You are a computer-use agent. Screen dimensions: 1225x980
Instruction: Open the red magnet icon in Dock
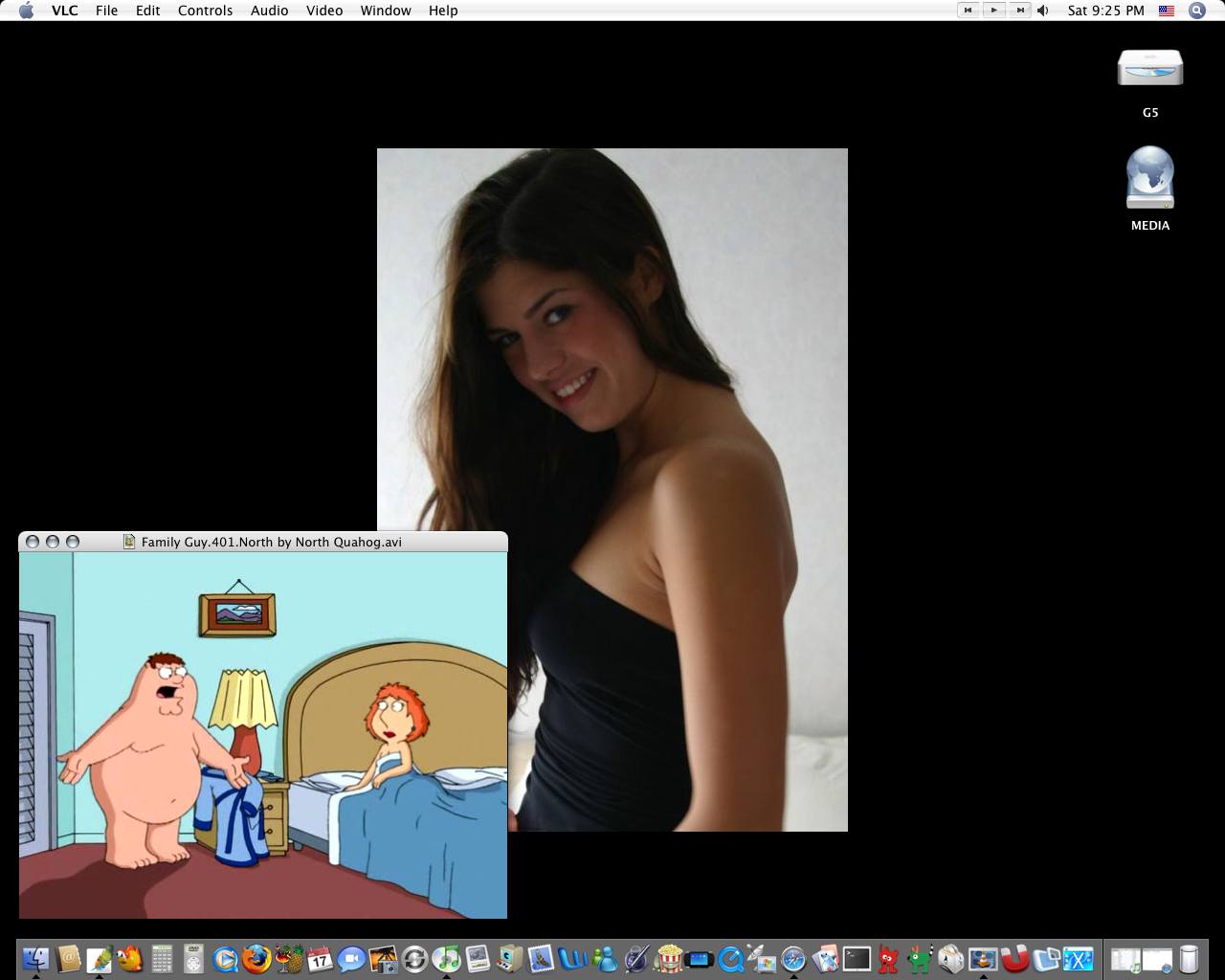click(1014, 959)
